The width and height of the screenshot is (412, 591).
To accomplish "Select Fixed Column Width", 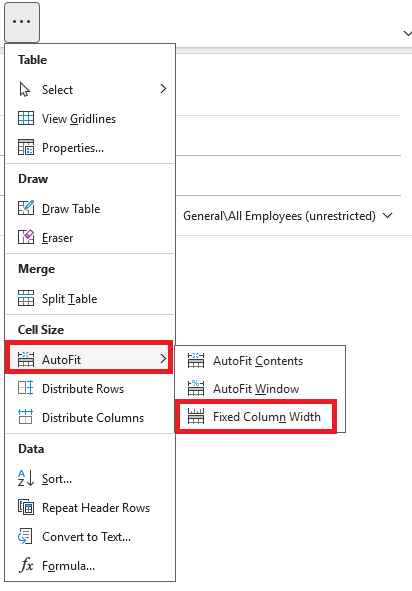I will tap(256, 417).
